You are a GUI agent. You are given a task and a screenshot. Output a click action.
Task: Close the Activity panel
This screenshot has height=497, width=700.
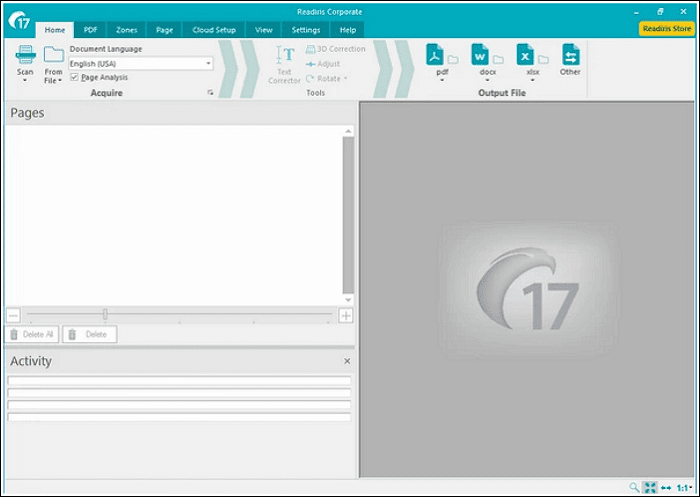click(x=347, y=361)
